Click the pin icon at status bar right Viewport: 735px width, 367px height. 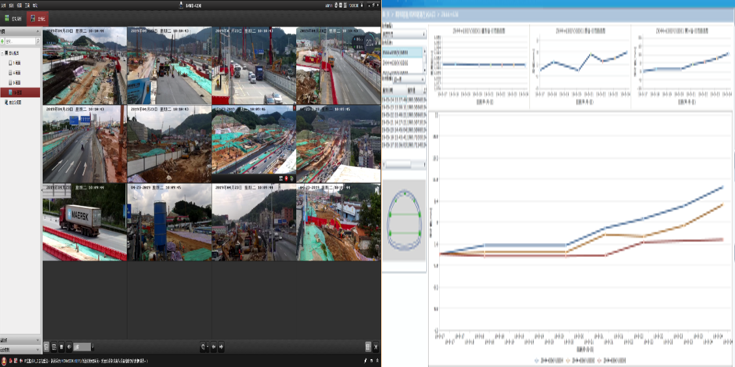(x=365, y=360)
